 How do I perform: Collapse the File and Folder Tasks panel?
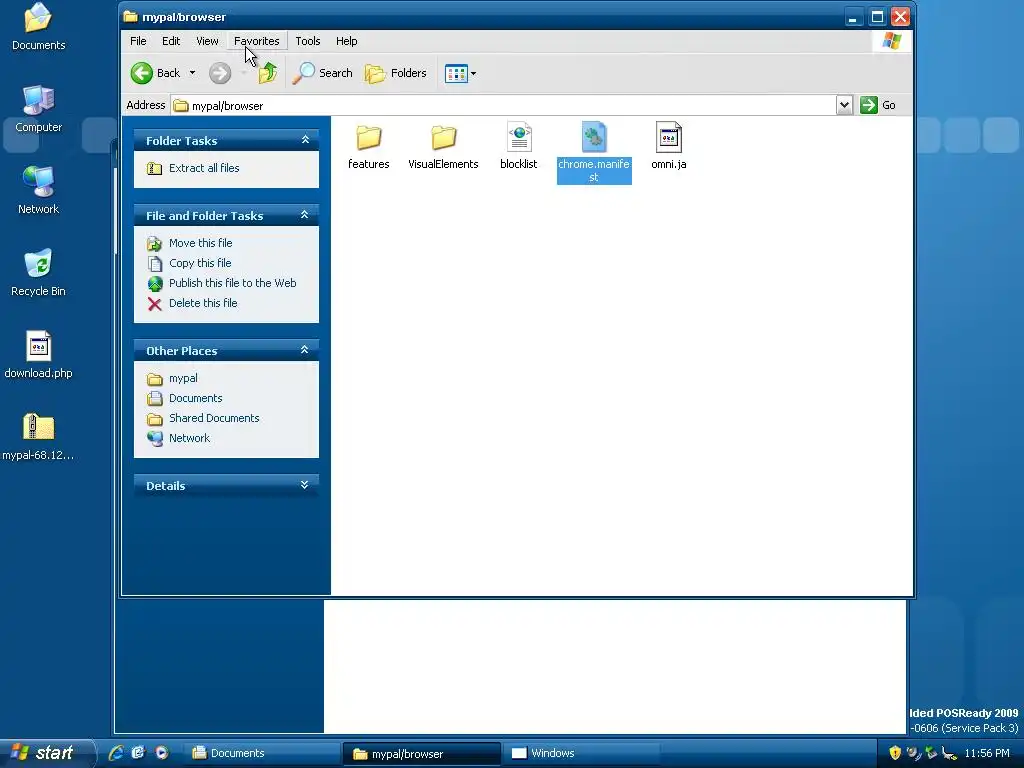(304, 215)
